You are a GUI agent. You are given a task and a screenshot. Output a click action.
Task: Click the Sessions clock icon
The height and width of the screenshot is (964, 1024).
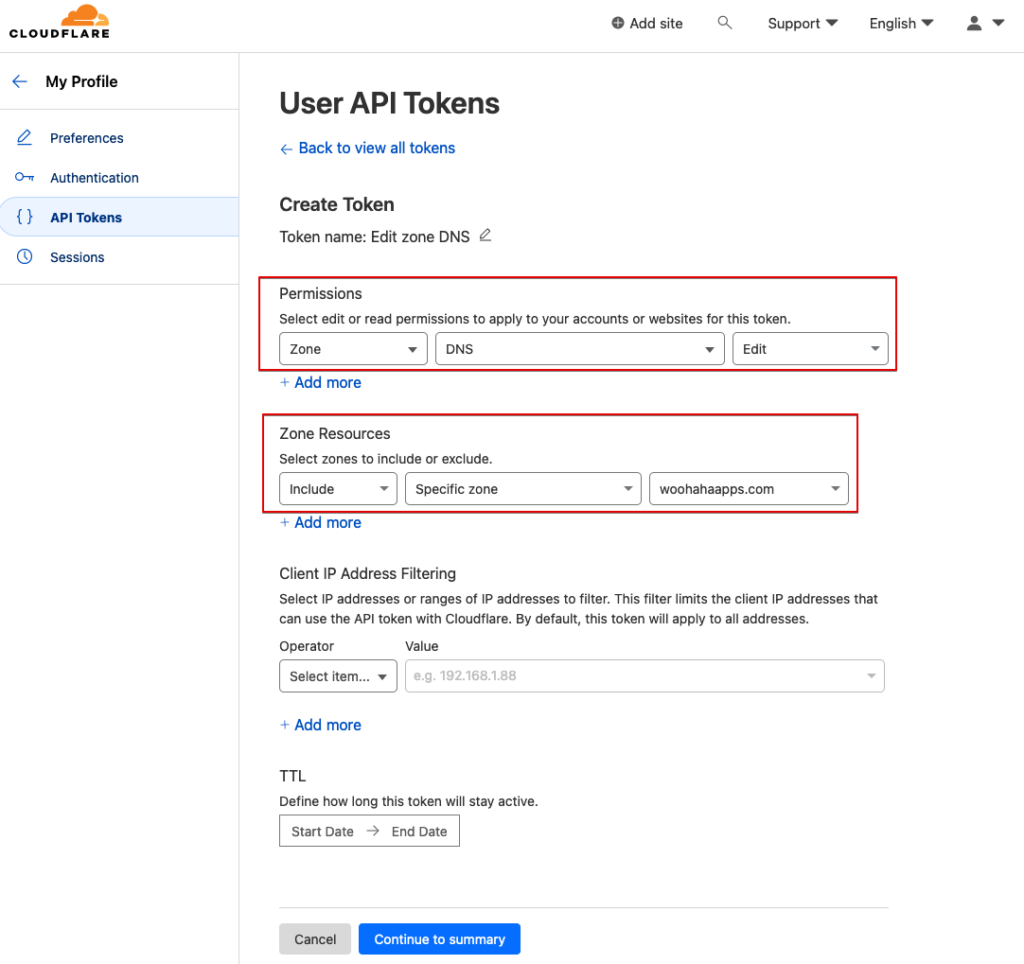point(24,257)
